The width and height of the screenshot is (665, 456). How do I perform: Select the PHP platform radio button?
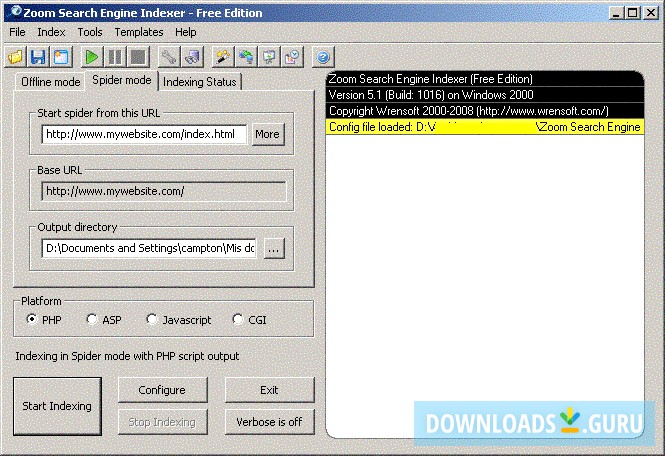tap(32, 319)
